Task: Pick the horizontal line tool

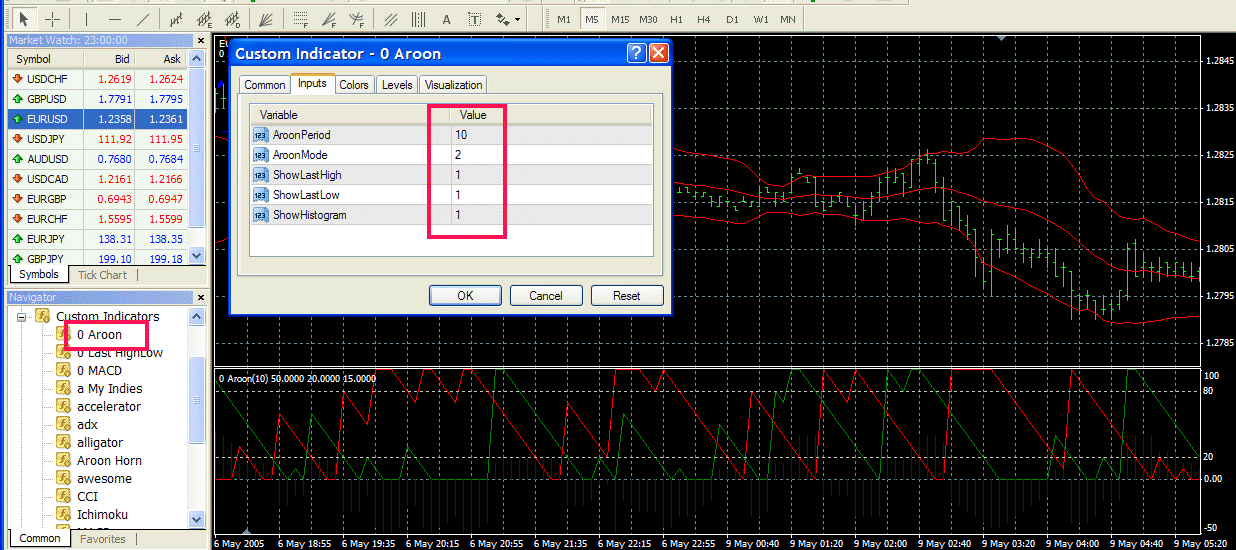Action: click(115, 19)
